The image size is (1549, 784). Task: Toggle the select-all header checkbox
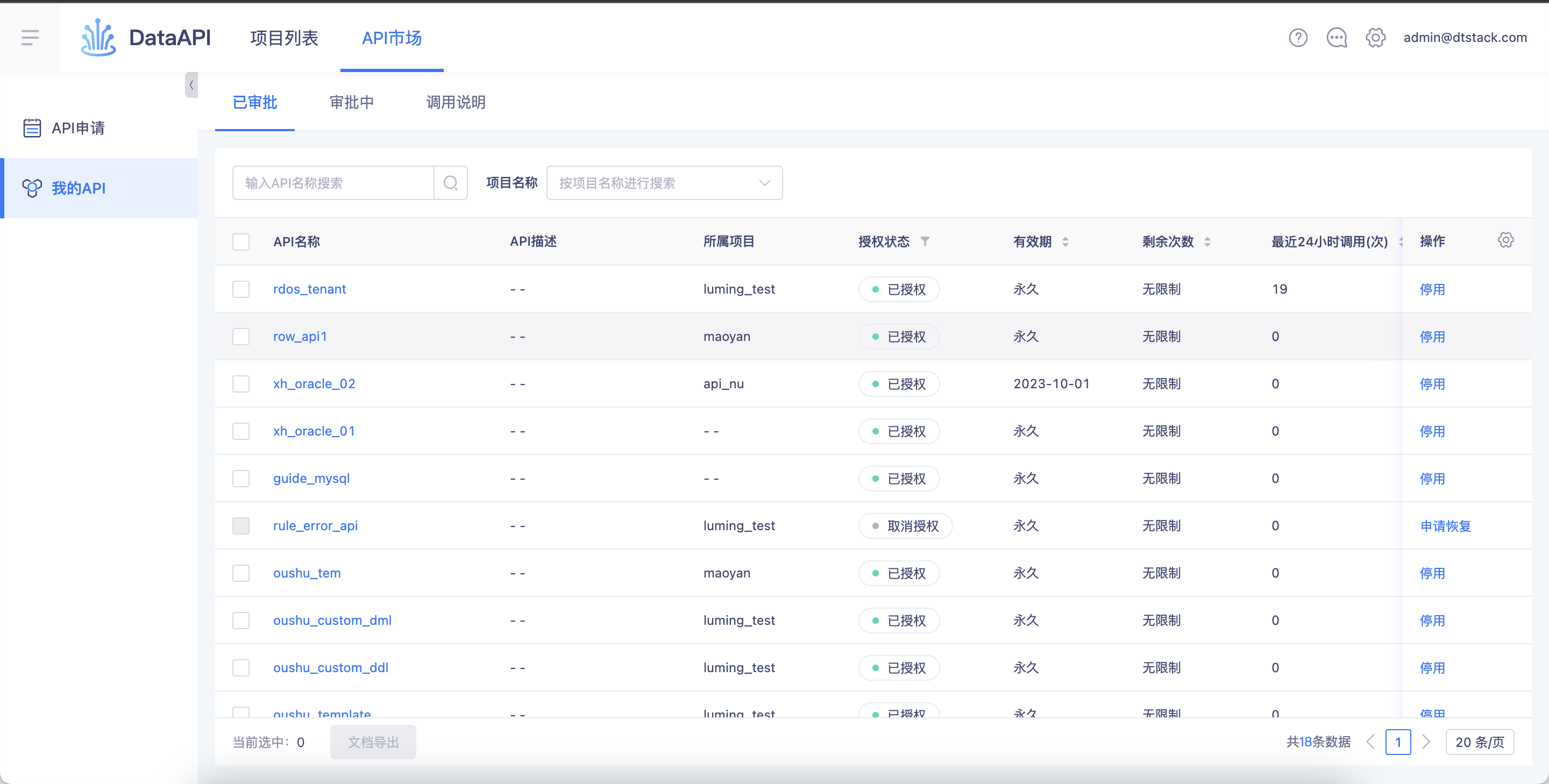pyautogui.click(x=240, y=241)
